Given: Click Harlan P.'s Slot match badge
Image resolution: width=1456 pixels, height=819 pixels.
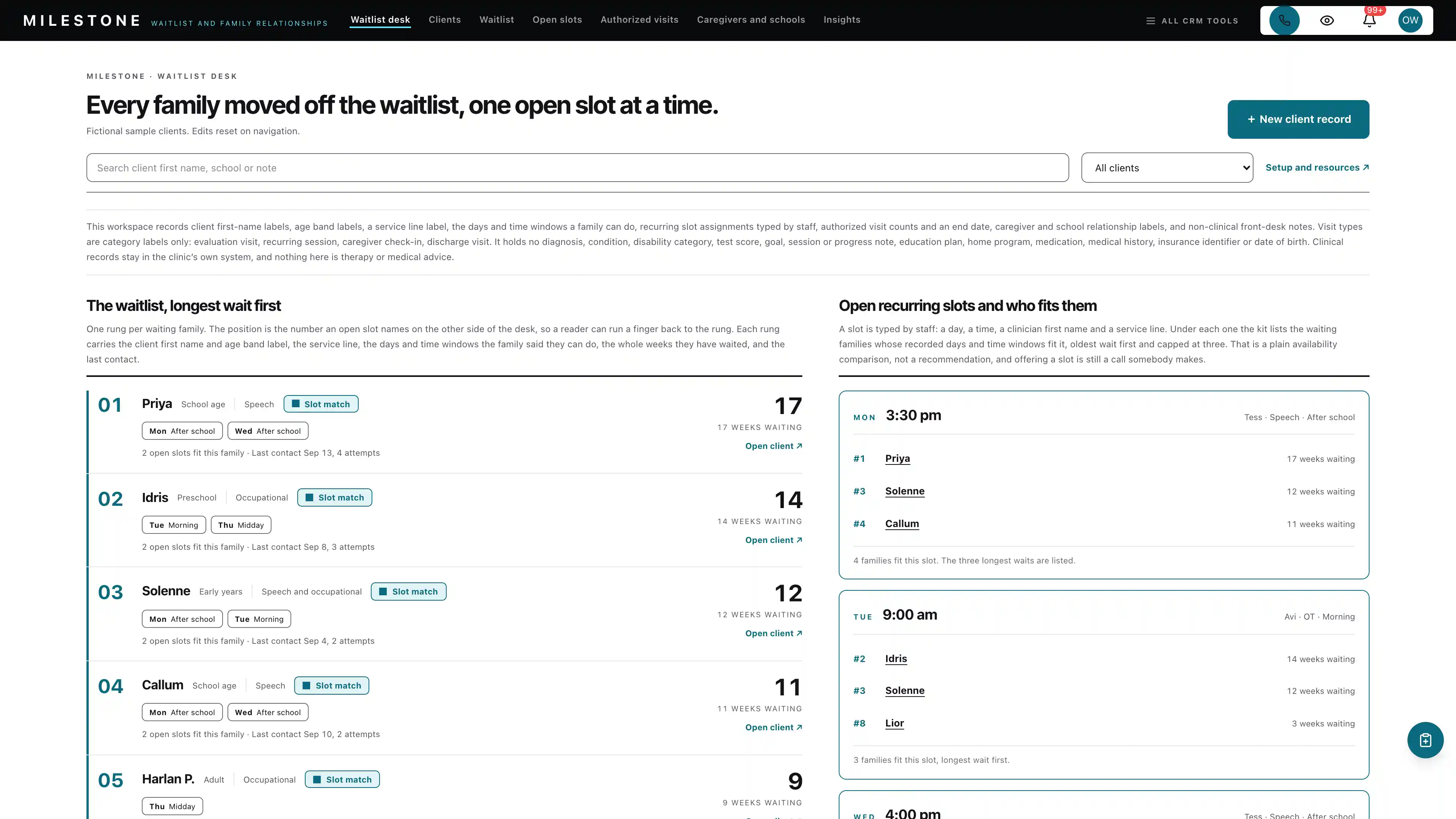Looking at the screenshot, I should pyautogui.click(x=342, y=780).
